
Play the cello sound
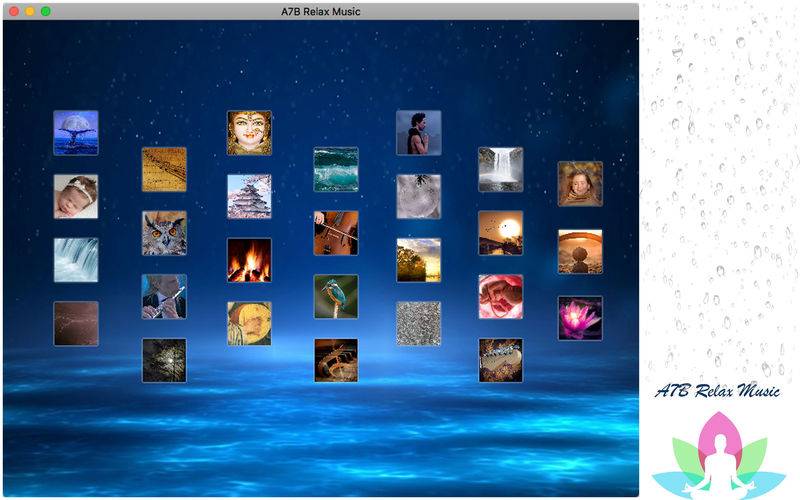tap(336, 233)
